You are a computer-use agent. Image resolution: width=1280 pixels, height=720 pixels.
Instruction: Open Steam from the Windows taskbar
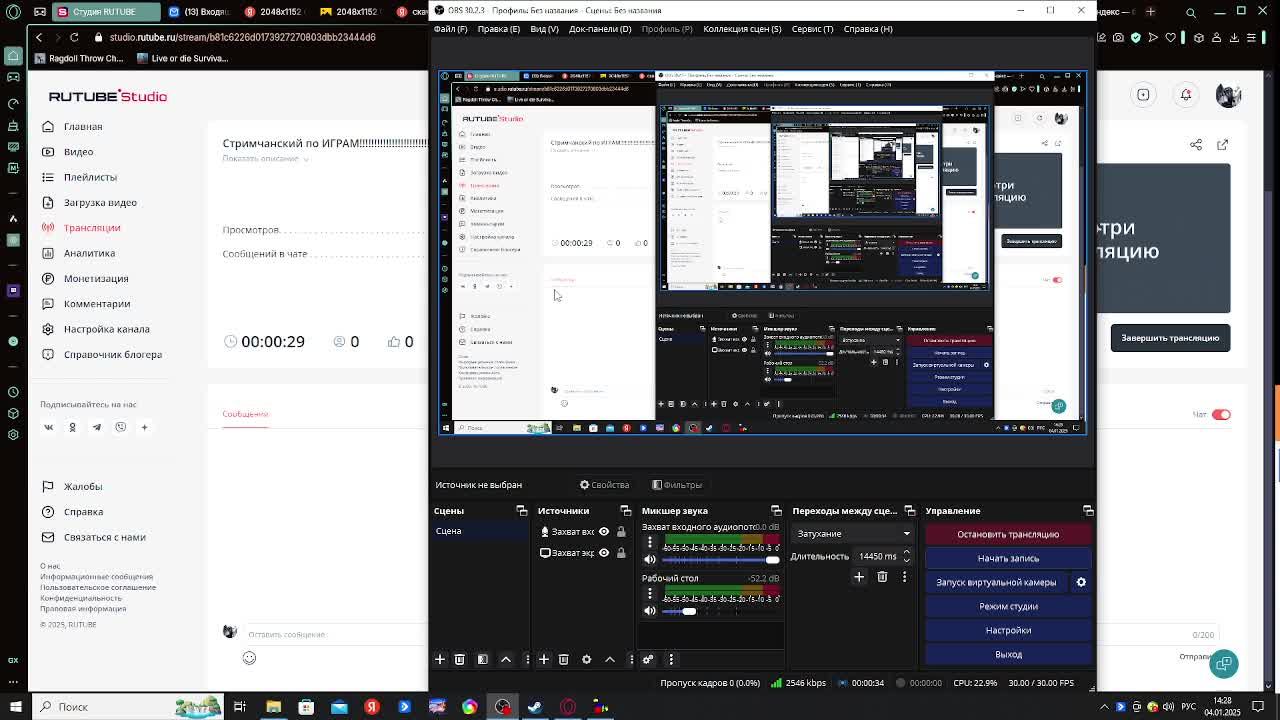pyautogui.click(x=535, y=707)
